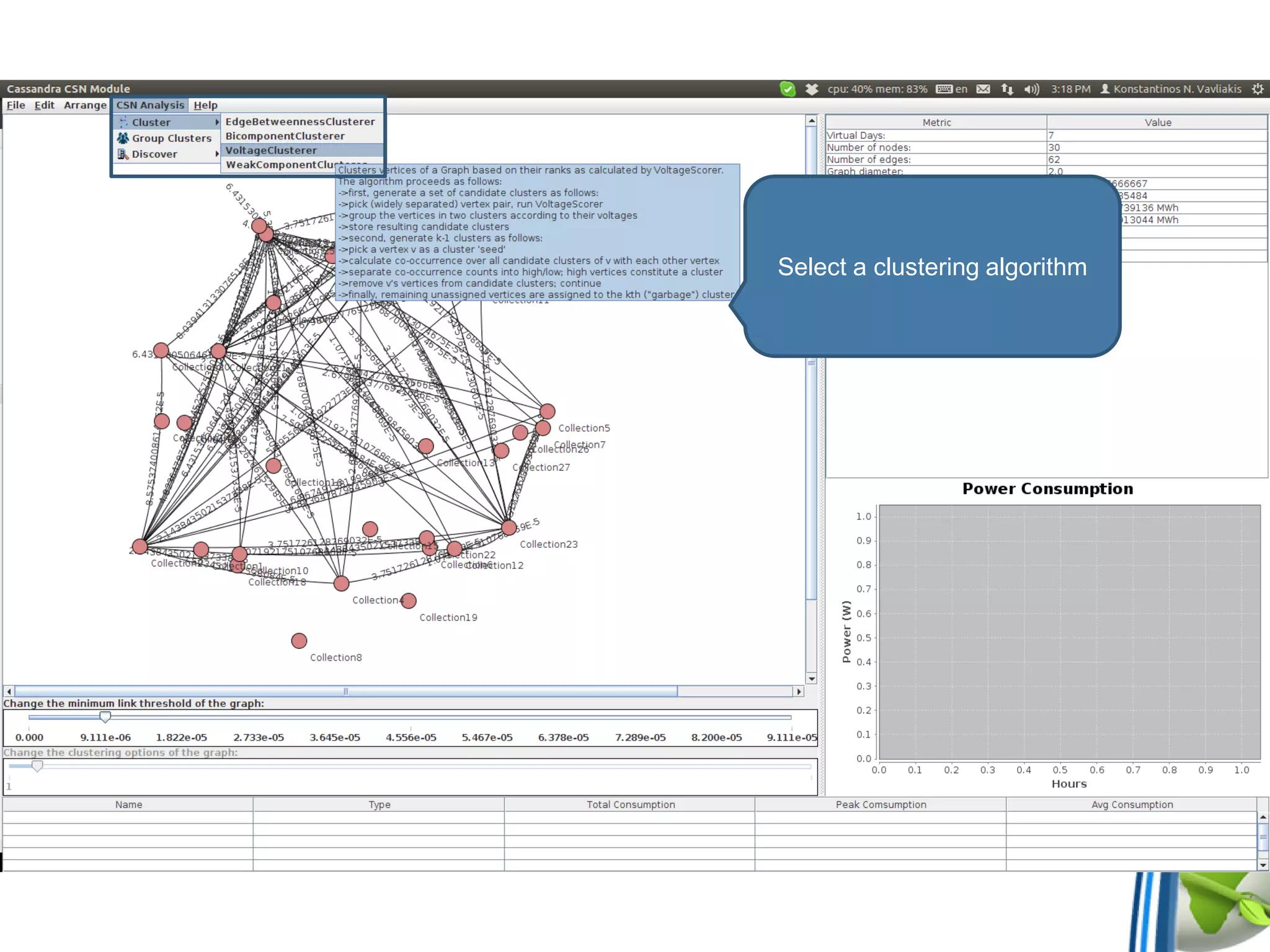Choose the Group Clusters menu entry
The width and height of the screenshot is (1270, 952).
click(167, 138)
